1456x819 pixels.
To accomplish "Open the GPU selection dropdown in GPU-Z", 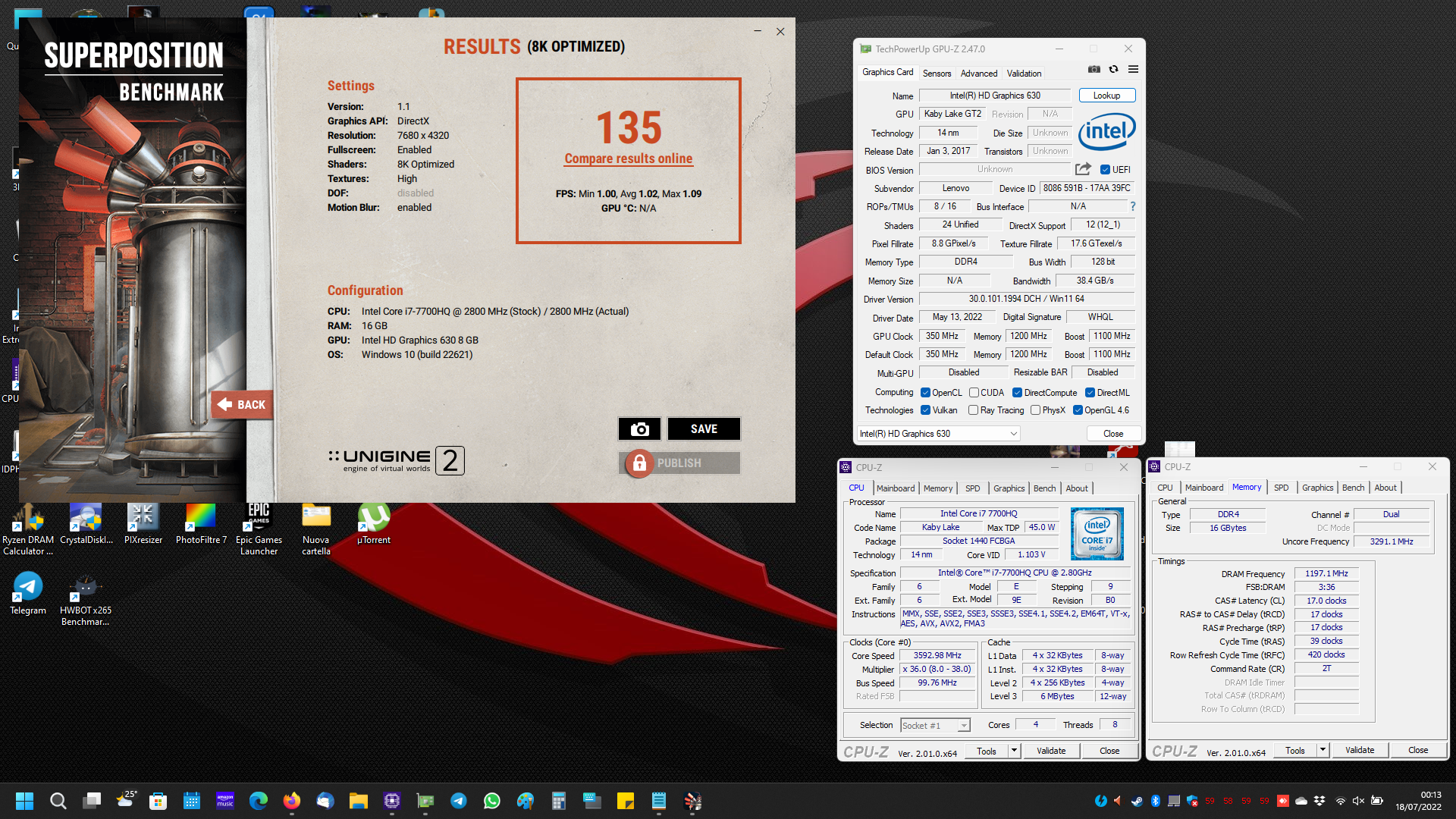I will click(938, 434).
